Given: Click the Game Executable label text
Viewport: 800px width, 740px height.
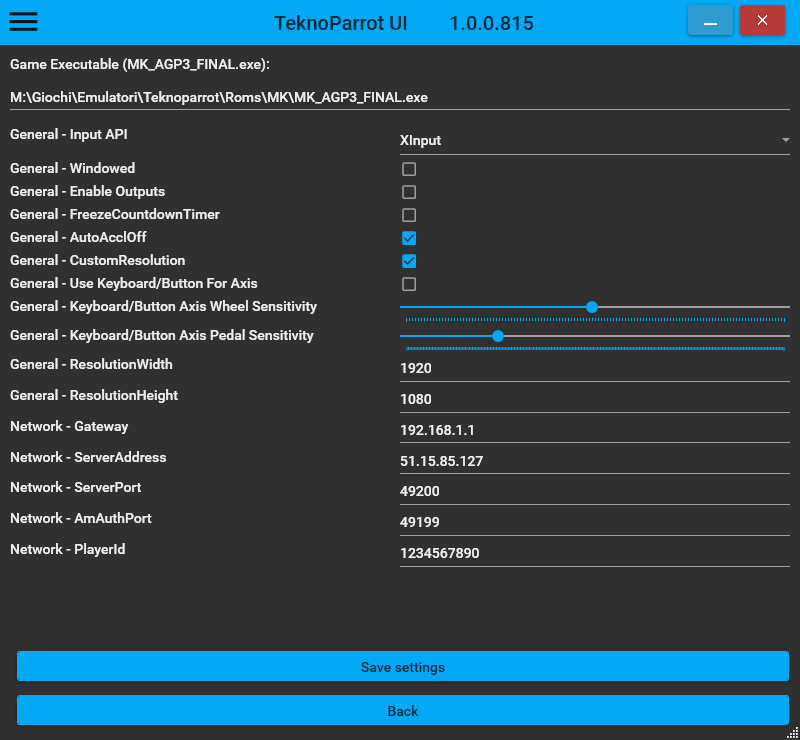Looking at the screenshot, I should pyautogui.click(x=140, y=65).
